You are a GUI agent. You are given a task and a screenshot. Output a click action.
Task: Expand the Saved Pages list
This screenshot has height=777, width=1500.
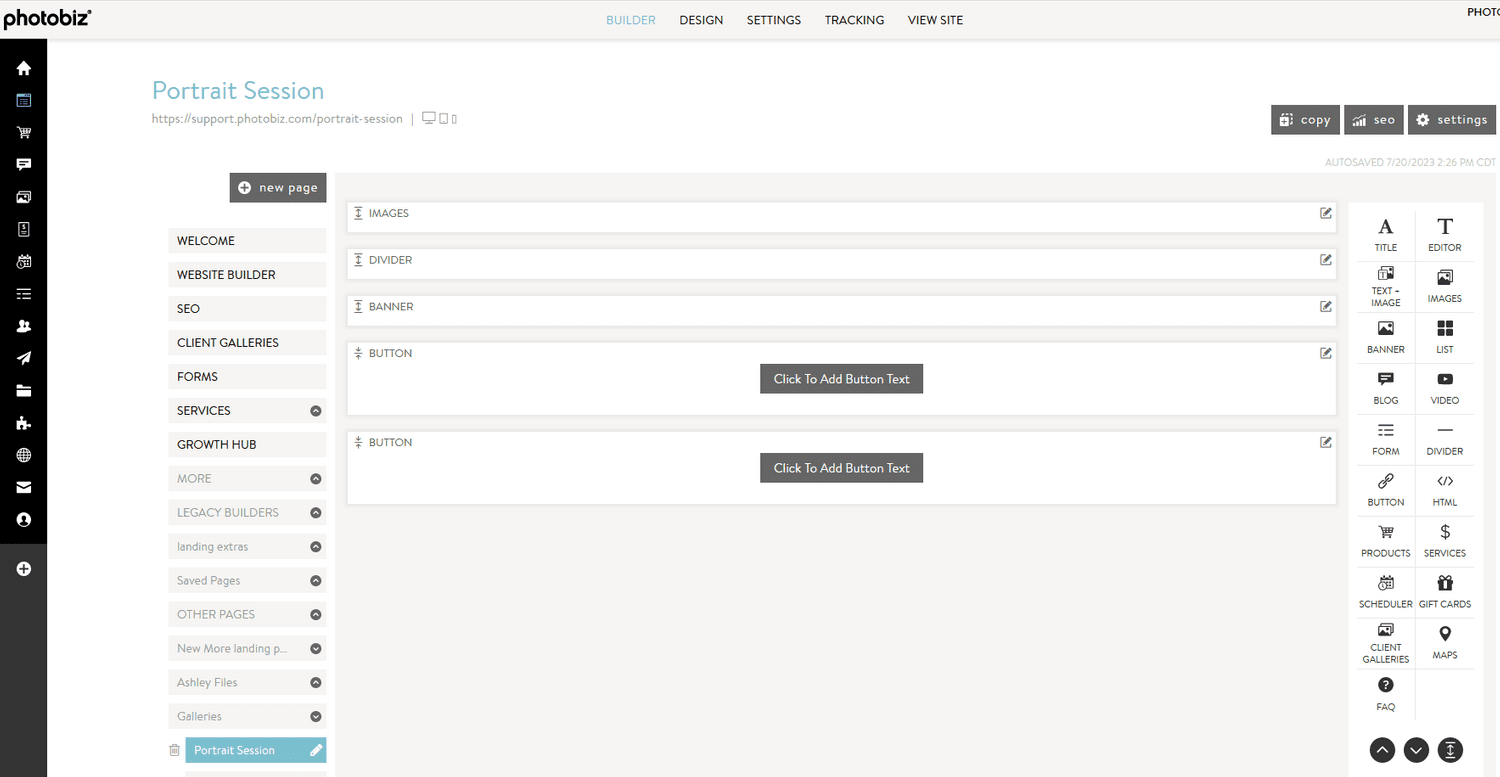pyautogui.click(x=316, y=580)
